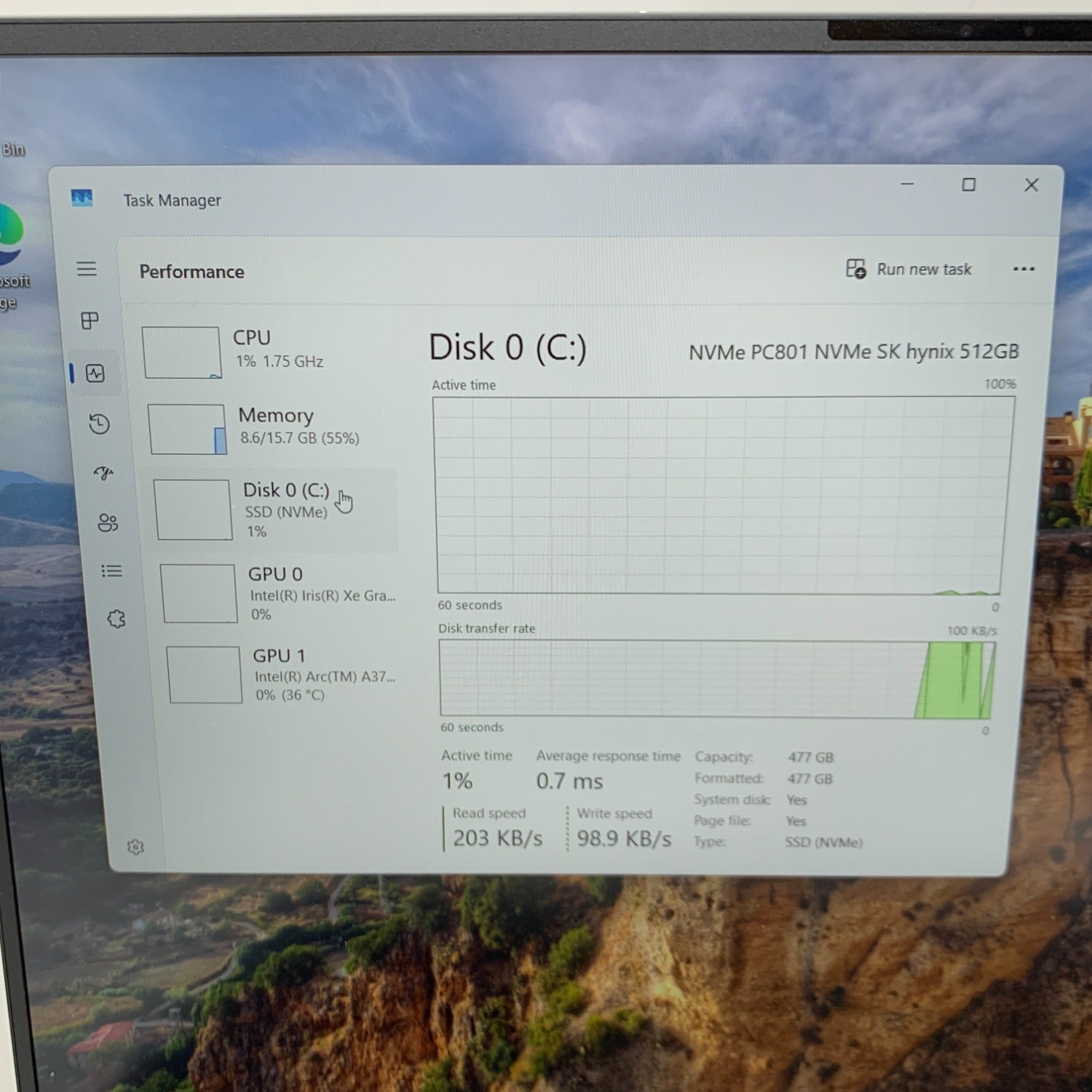Open the Startup apps icon
The image size is (1092, 1092).
point(104,473)
